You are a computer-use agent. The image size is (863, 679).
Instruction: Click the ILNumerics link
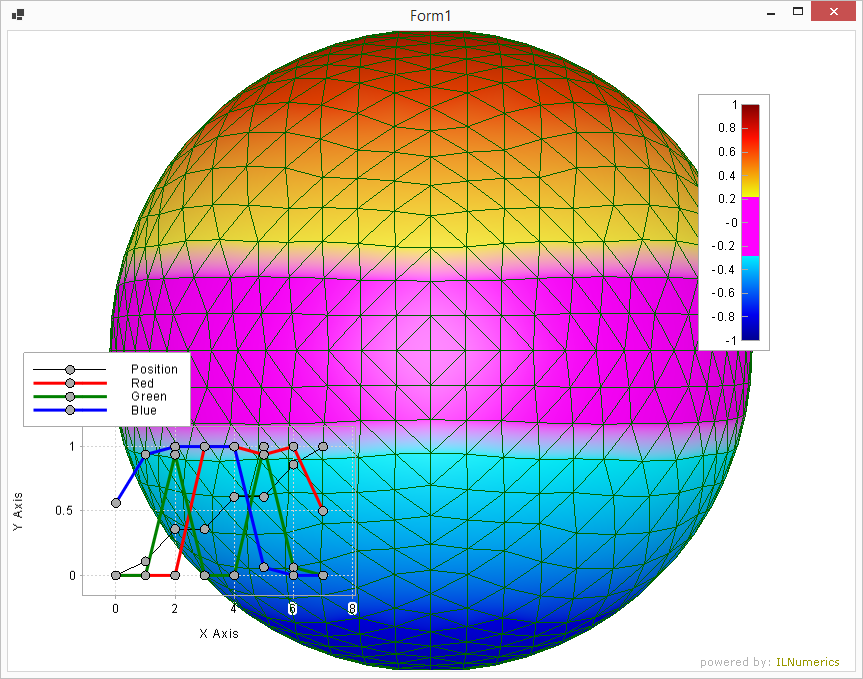point(807,662)
